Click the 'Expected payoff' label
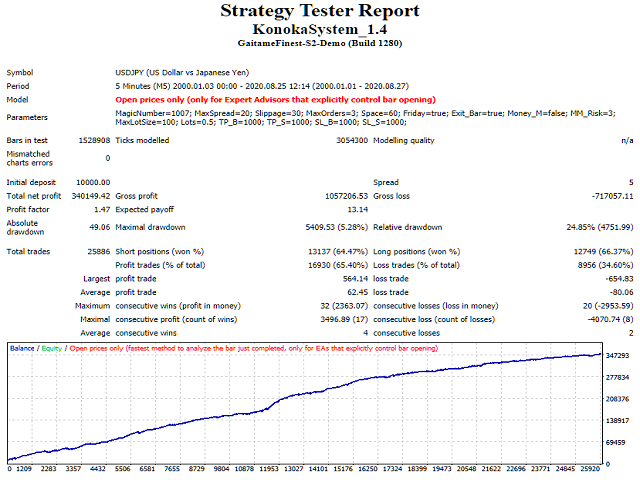Image resolution: width=640 pixels, height=480 pixels. [144, 209]
